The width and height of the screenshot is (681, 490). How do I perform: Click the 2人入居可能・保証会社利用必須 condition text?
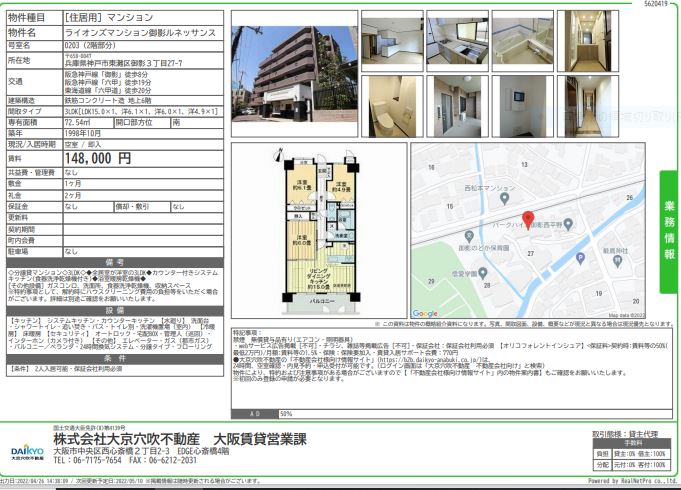(78, 369)
